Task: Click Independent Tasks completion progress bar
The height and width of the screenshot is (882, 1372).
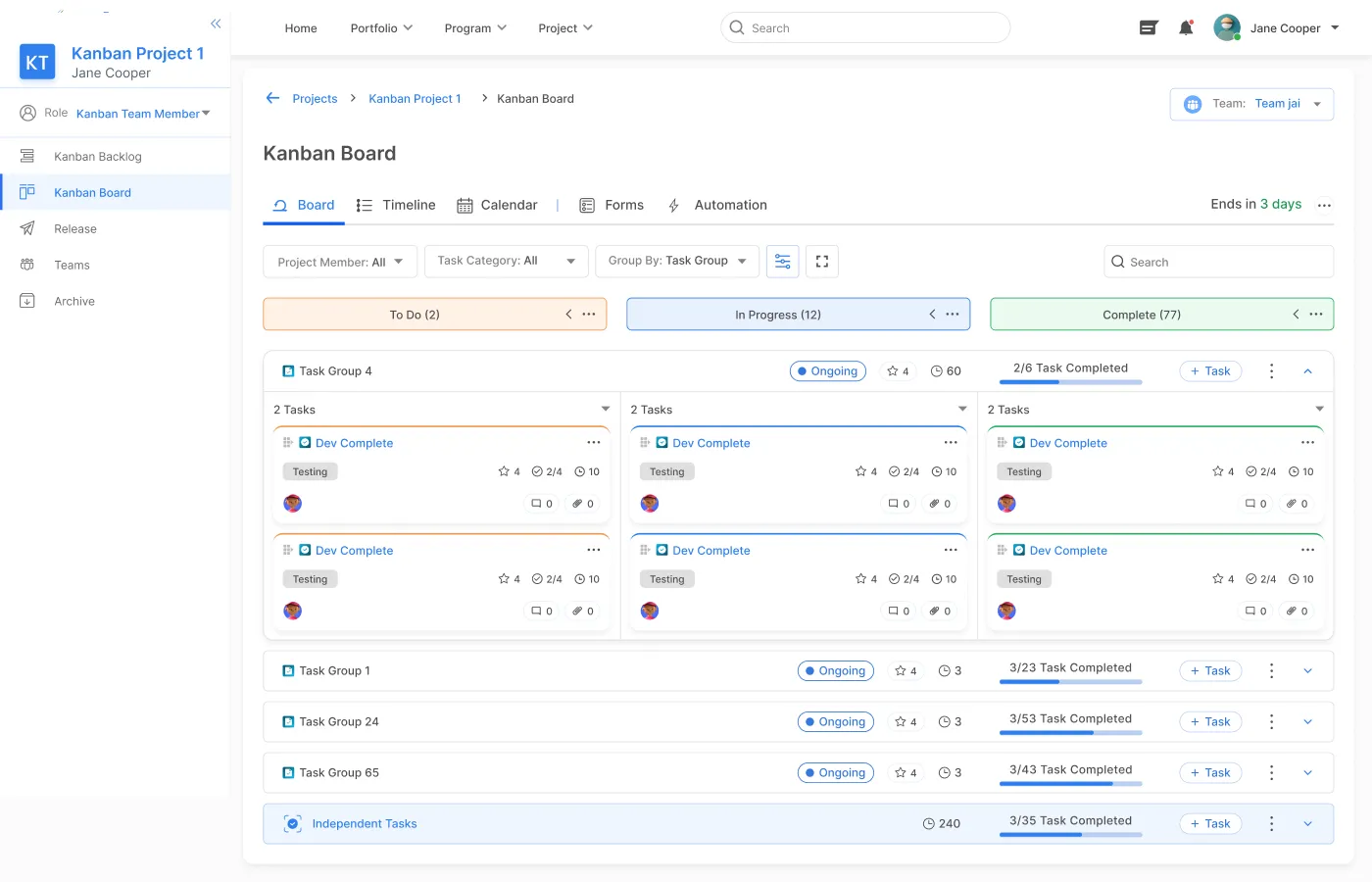Action: [x=1070, y=835]
